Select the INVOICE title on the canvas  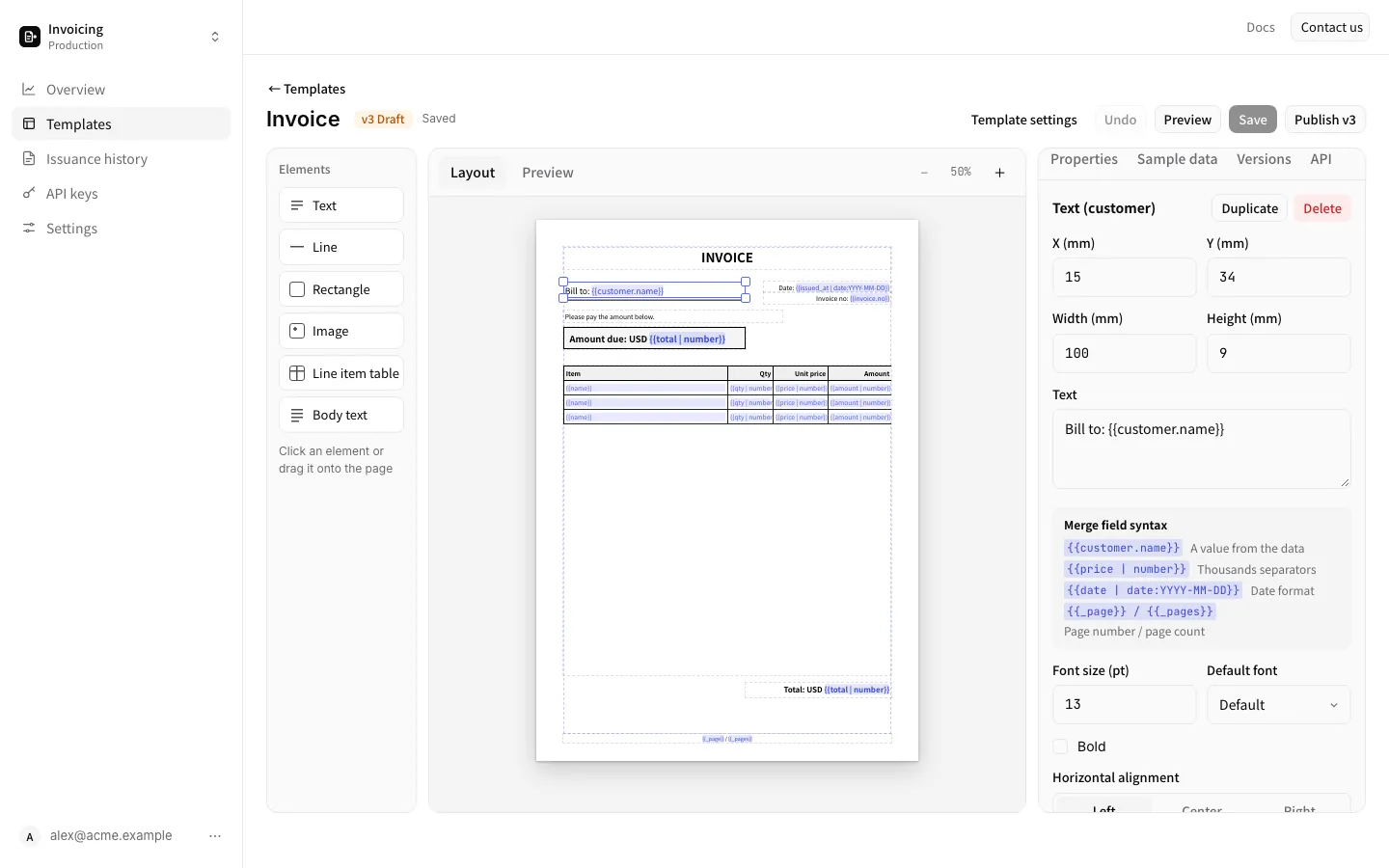coord(727,258)
